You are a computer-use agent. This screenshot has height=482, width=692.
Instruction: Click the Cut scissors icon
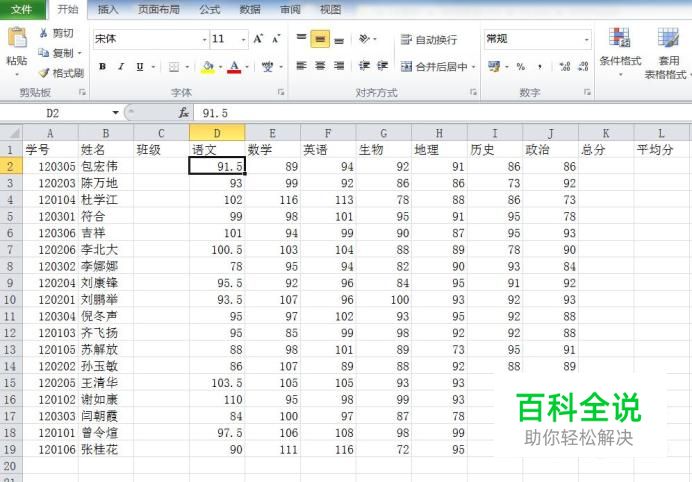pos(44,33)
